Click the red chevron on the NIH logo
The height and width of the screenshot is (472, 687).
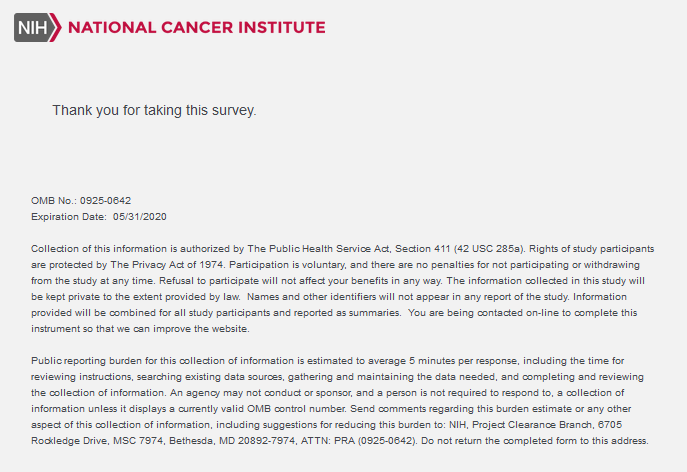click(x=56, y=28)
